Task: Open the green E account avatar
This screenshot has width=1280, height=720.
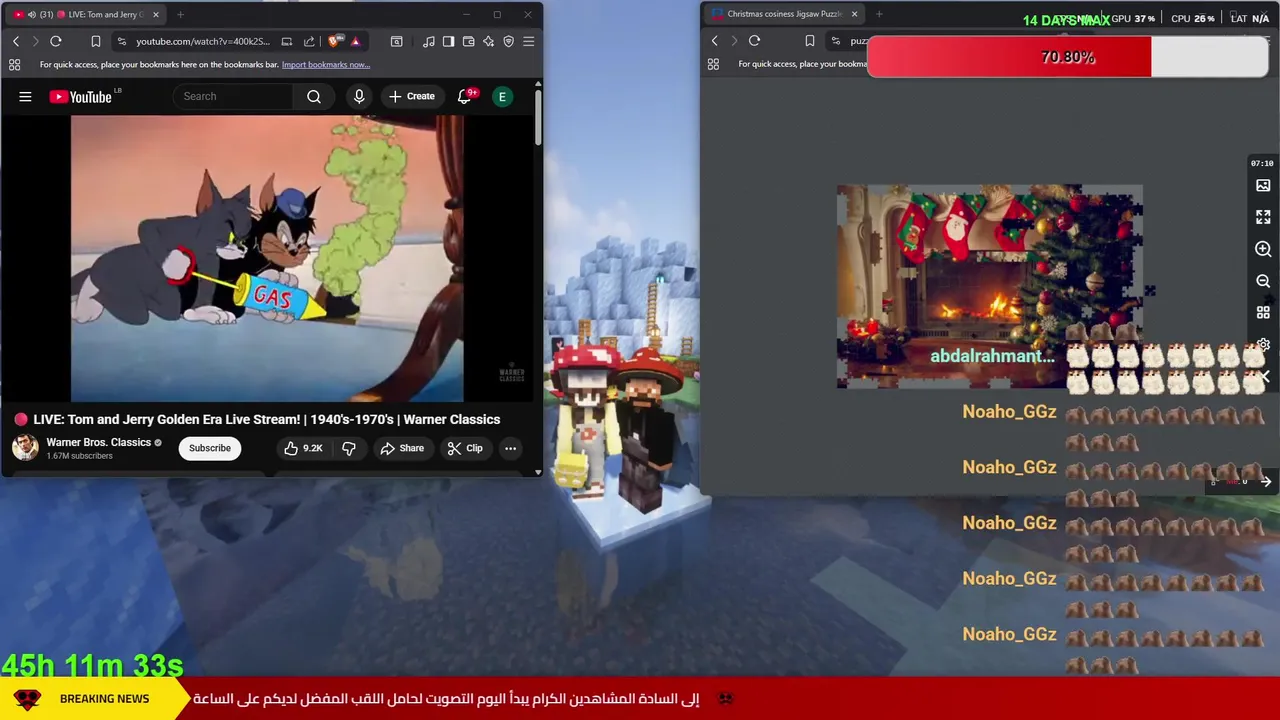Action: click(x=502, y=97)
